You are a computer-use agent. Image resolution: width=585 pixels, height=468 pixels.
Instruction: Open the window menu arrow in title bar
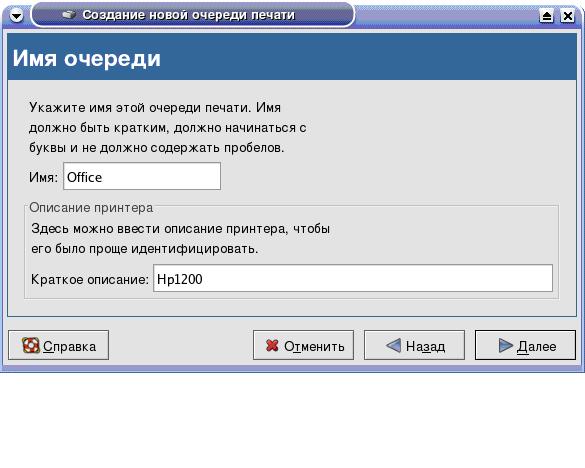[x=16, y=16]
